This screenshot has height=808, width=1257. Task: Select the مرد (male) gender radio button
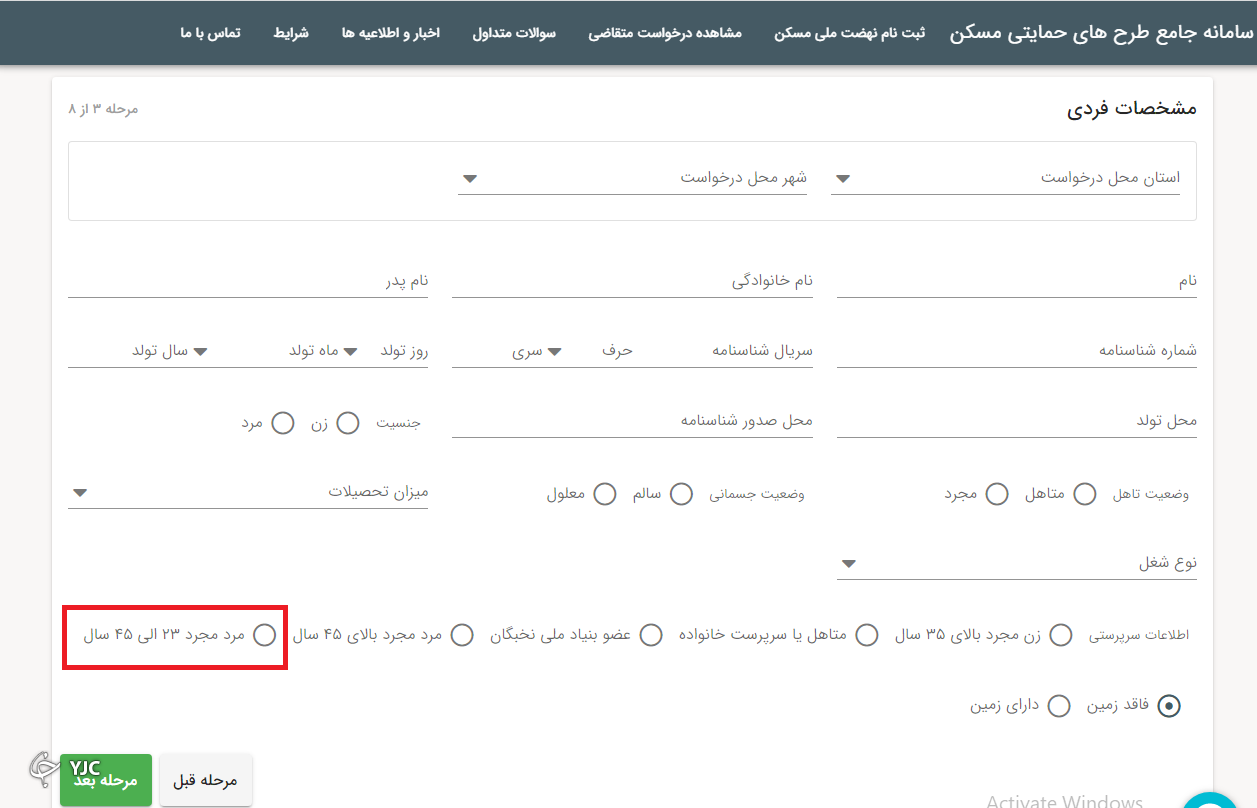(x=283, y=423)
